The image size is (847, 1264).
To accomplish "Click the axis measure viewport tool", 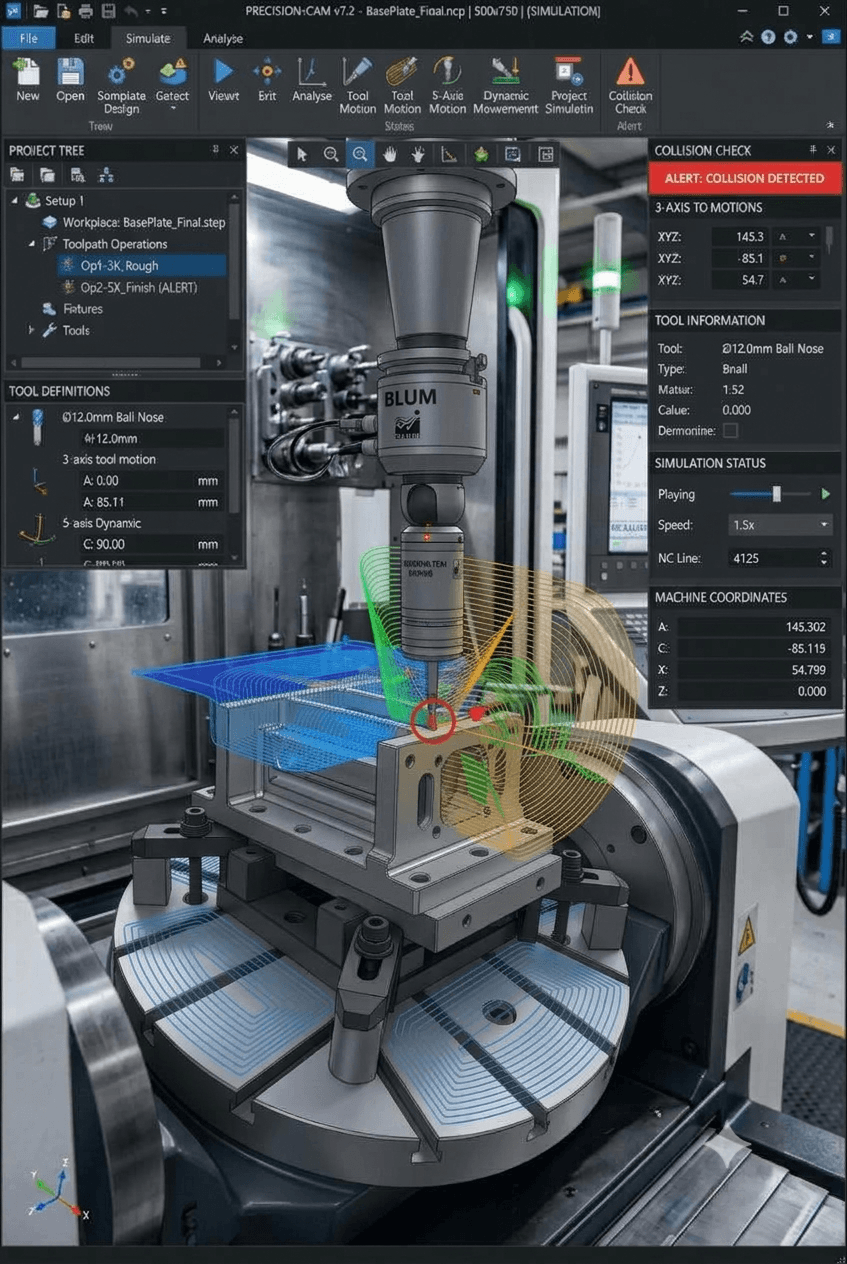I will click(x=449, y=154).
